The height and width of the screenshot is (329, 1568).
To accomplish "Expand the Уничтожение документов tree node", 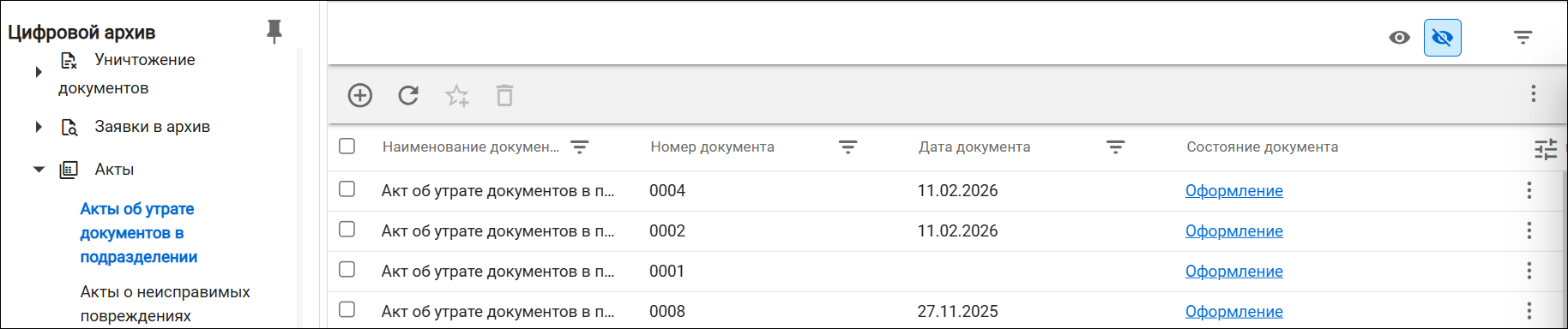I will pos(39,72).
